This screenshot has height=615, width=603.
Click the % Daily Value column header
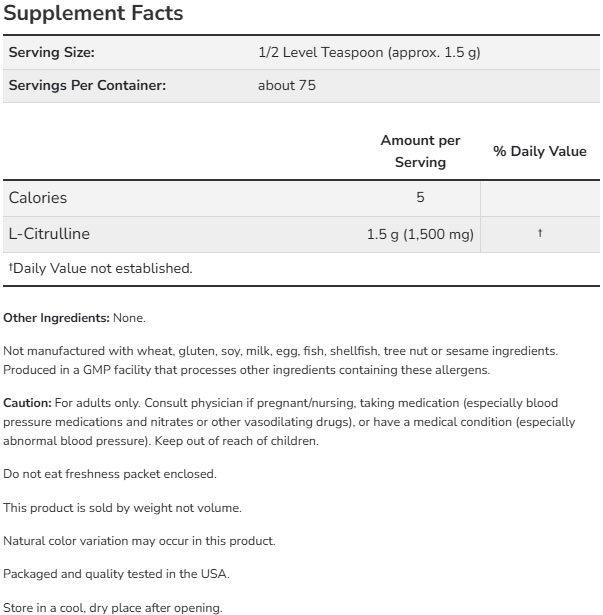[540, 151]
